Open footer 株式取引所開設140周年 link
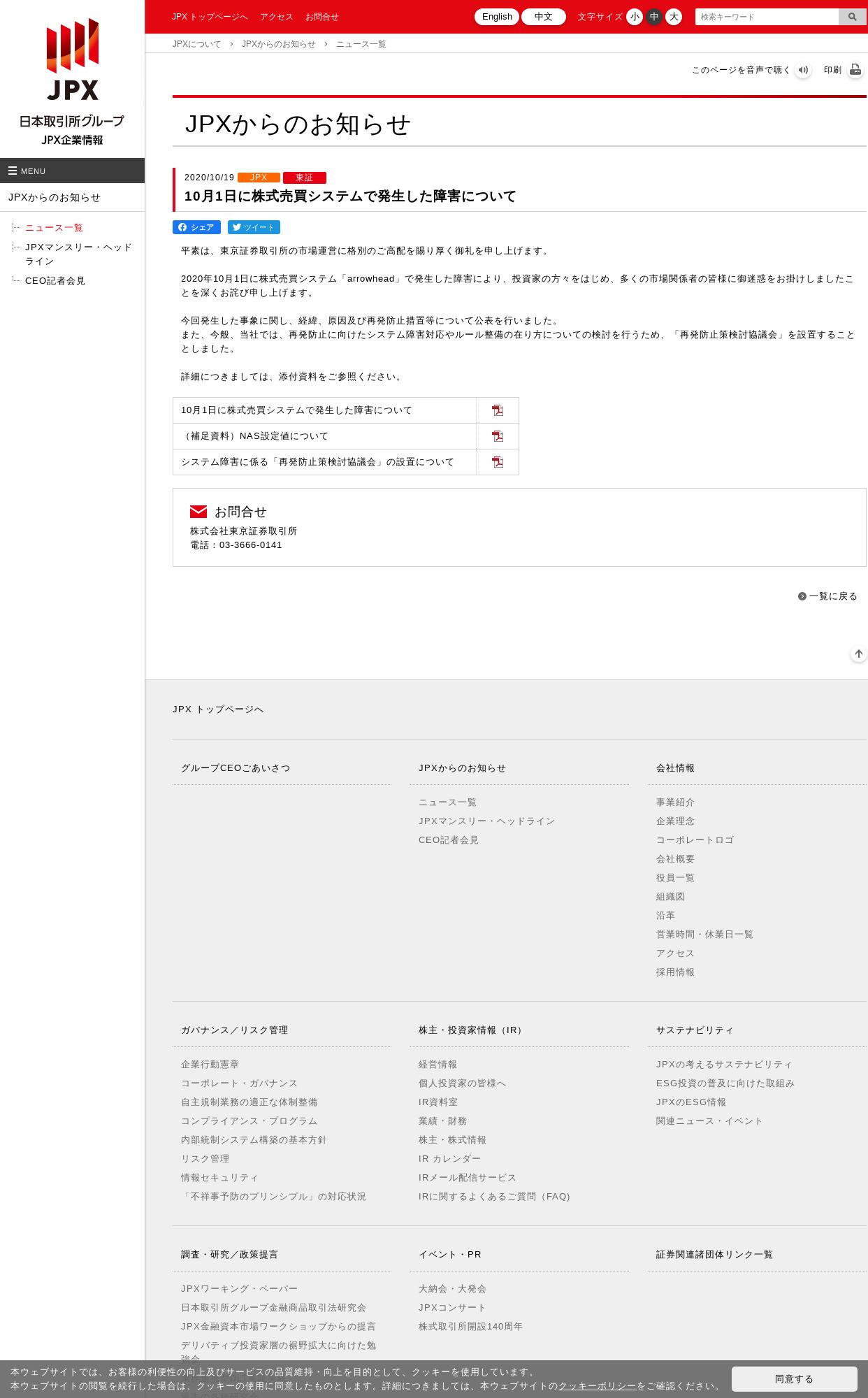 [470, 1327]
